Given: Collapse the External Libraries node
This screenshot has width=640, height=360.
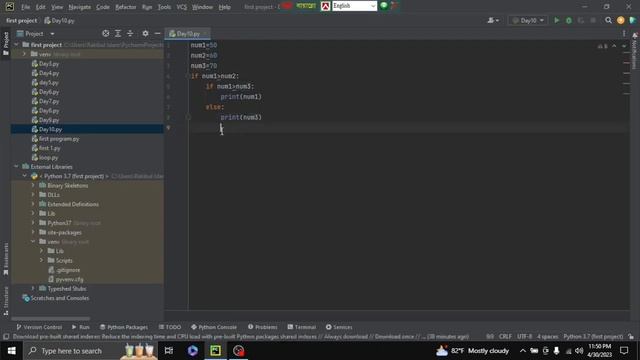Looking at the screenshot, I should (x=16, y=167).
